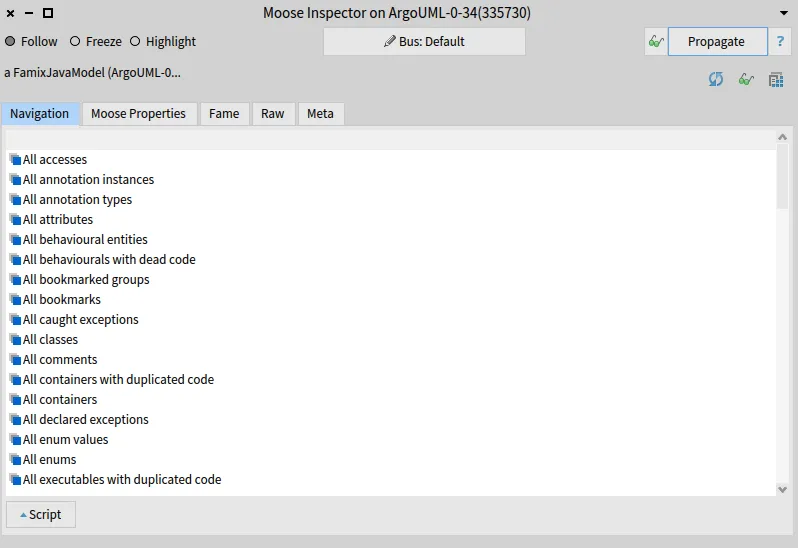
Task: Open the Fame tab
Action: pyautogui.click(x=224, y=114)
